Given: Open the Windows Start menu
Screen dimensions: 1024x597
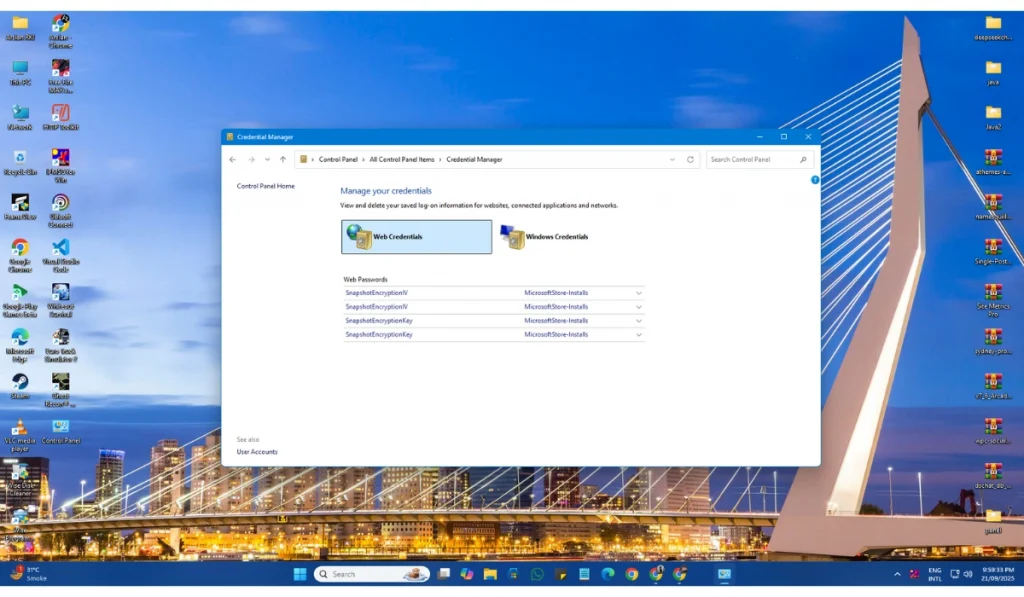Looking at the screenshot, I should 299,574.
